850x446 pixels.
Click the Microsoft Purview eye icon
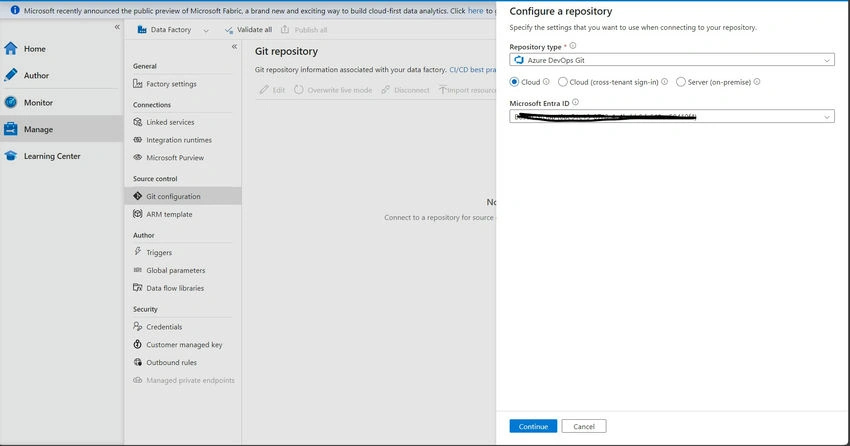pyautogui.click(x=138, y=157)
